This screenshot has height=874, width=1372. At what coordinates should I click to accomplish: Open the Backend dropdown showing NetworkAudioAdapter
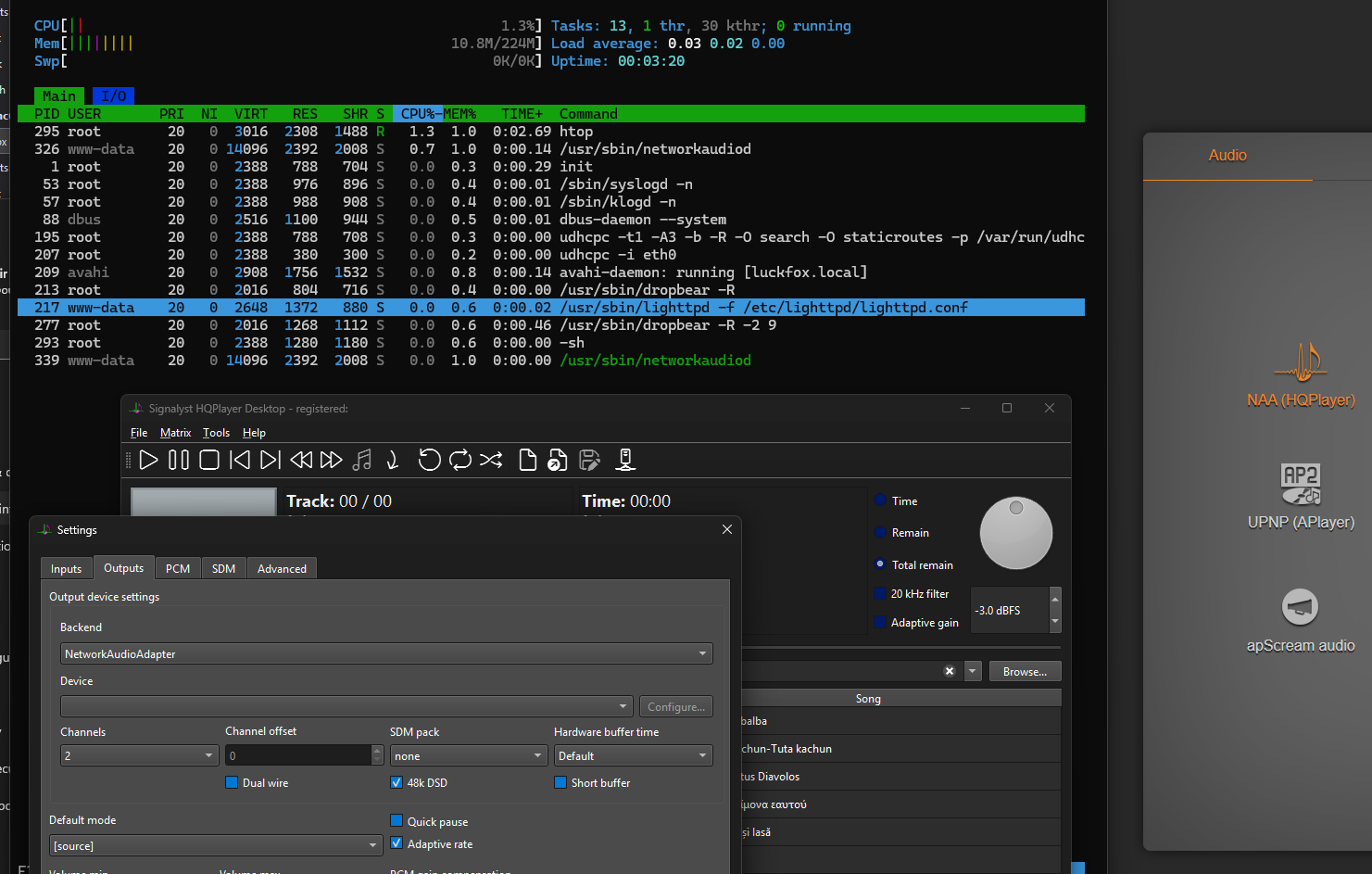click(x=386, y=653)
